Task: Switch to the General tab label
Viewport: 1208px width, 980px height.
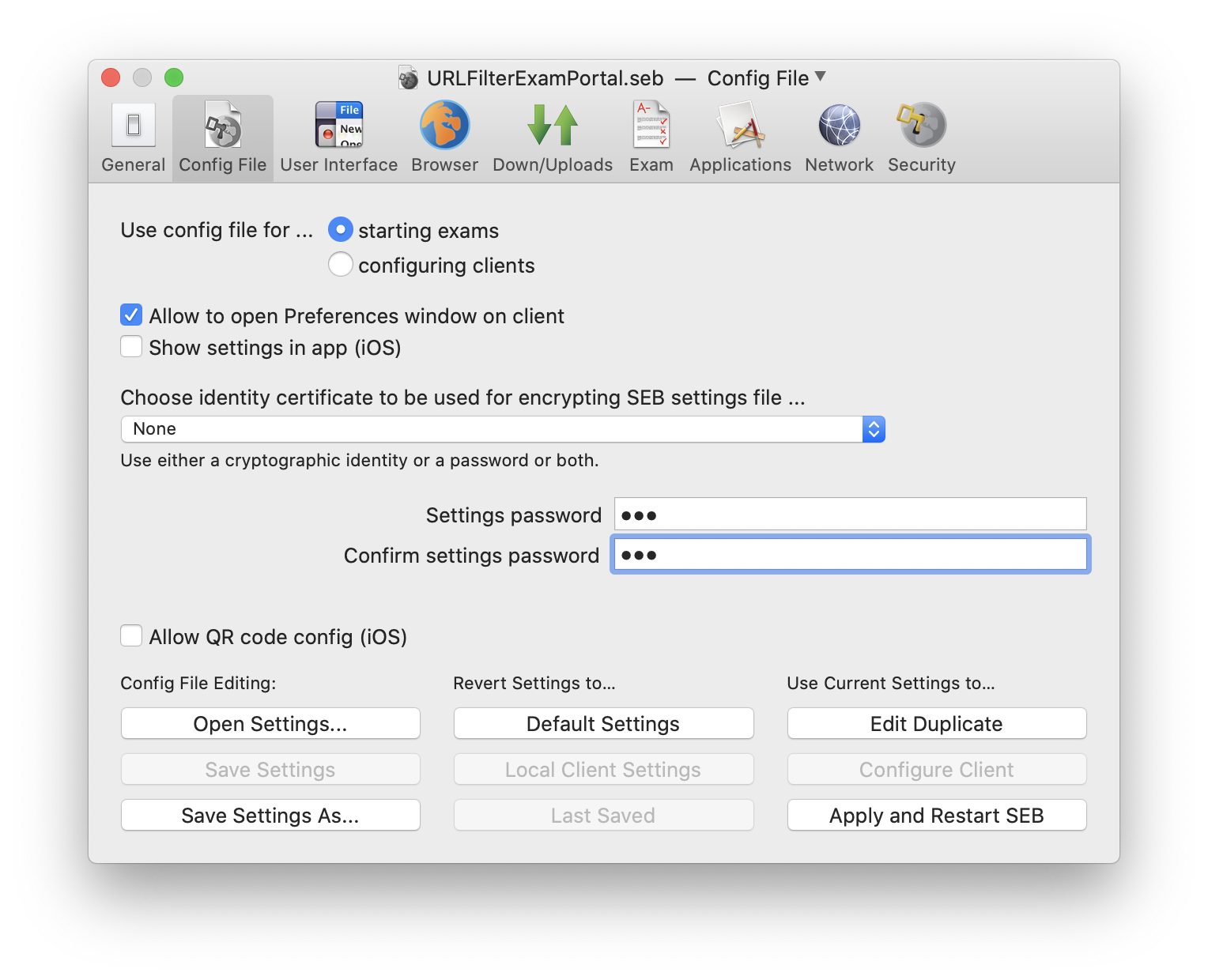Action: [134, 164]
